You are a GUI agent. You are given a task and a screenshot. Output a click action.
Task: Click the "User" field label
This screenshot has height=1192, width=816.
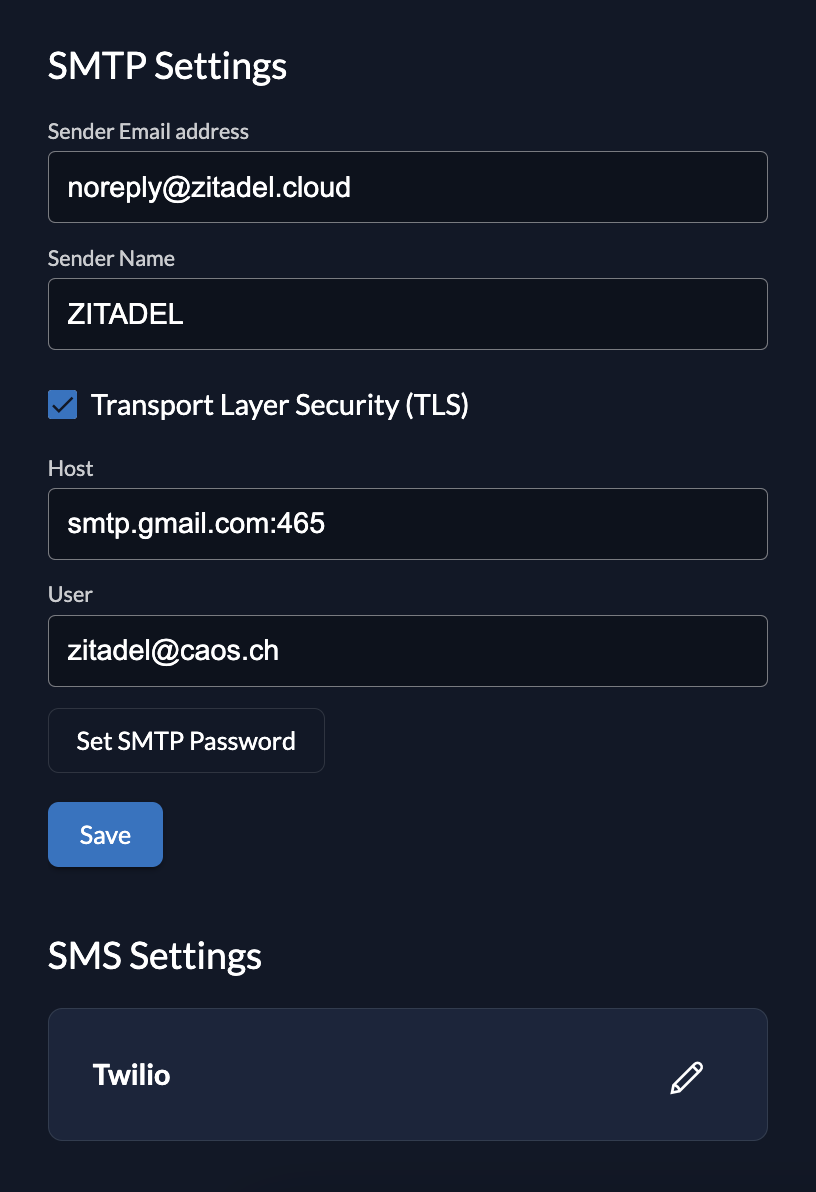pyautogui.click(x=70, y=594)
